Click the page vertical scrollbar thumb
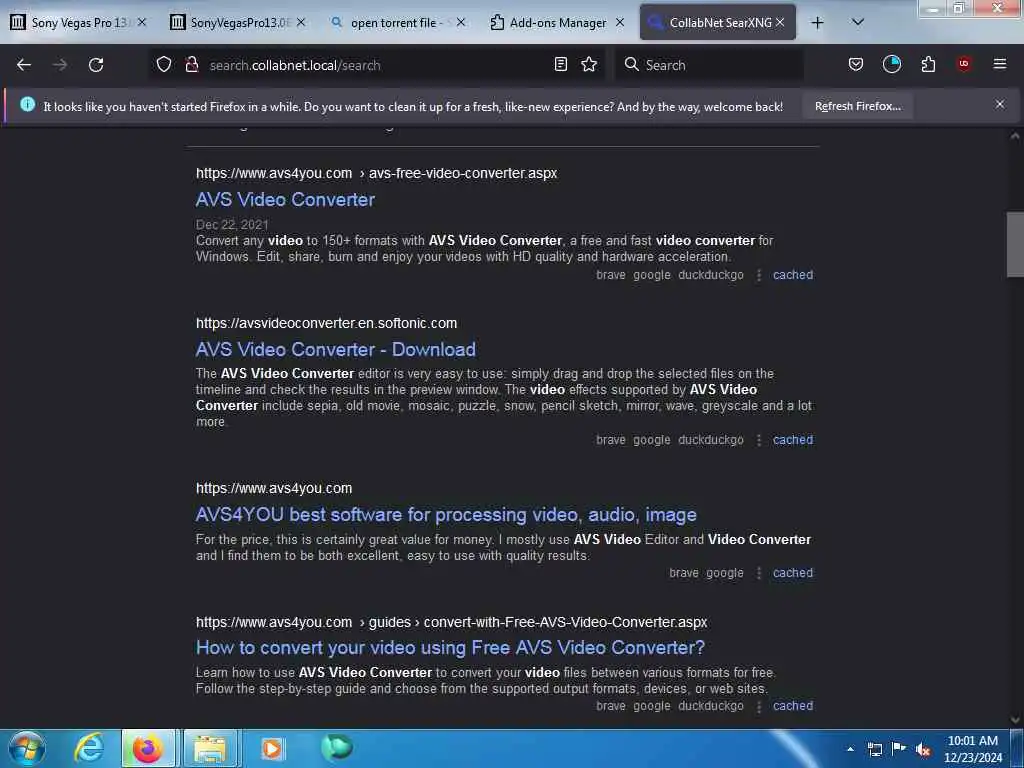The width and height of the screenshot is (1024, 768). pos(1015,244)
